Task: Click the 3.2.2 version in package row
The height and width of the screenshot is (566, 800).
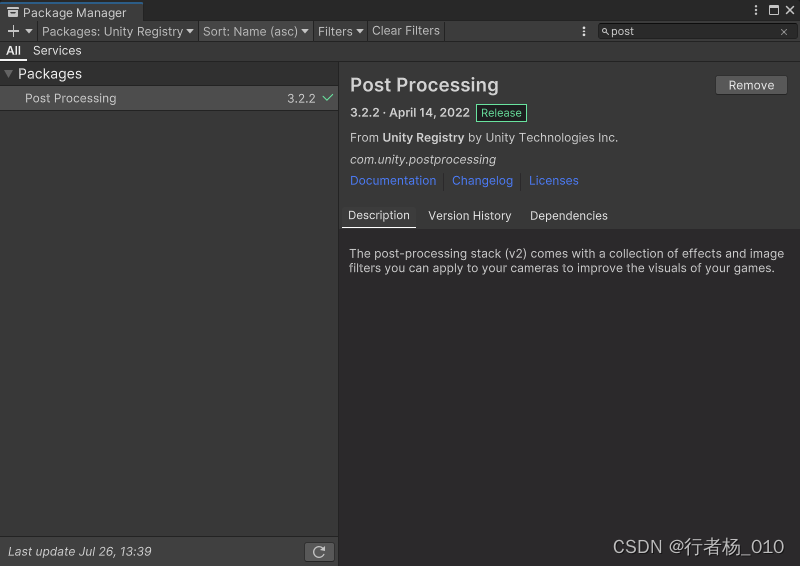Action: click(301, 99)
